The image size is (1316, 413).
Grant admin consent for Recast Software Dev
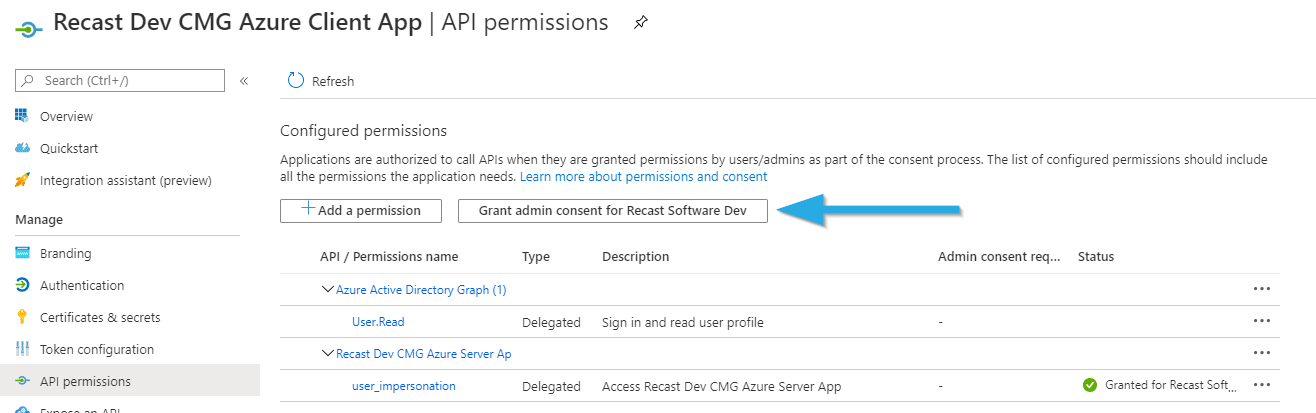coord(612,210)
